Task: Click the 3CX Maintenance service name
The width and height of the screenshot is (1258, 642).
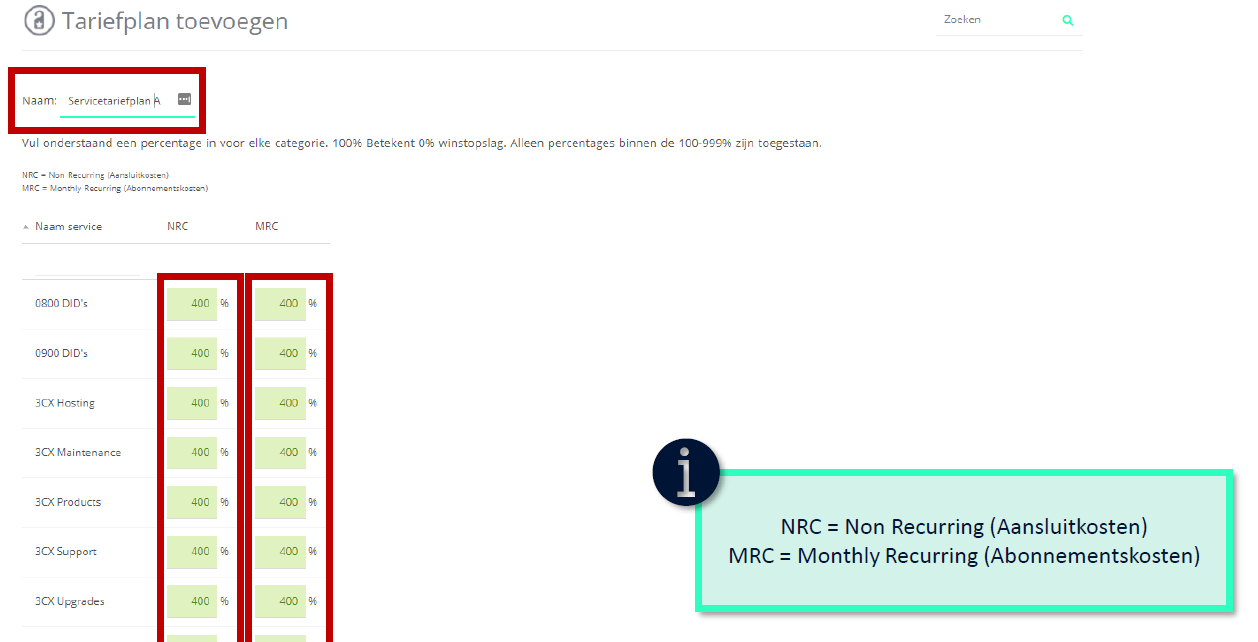Action: (x=78, y=452)
